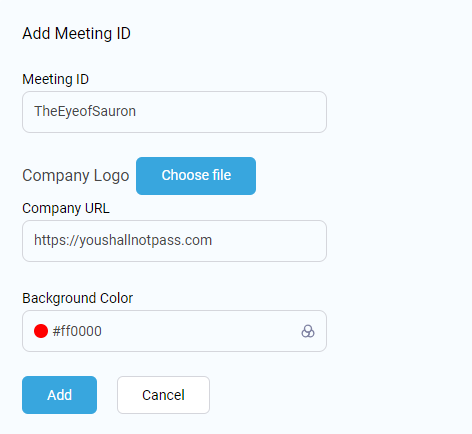Open the color picker palette icon
The width and height of the screenshot is (472, 434).
tap(308, 331)
